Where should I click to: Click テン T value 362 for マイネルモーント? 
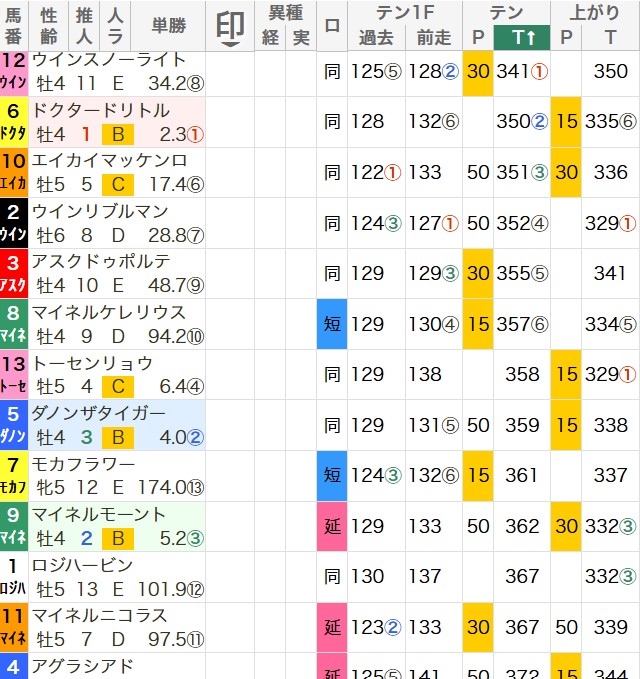click(522, 527)
